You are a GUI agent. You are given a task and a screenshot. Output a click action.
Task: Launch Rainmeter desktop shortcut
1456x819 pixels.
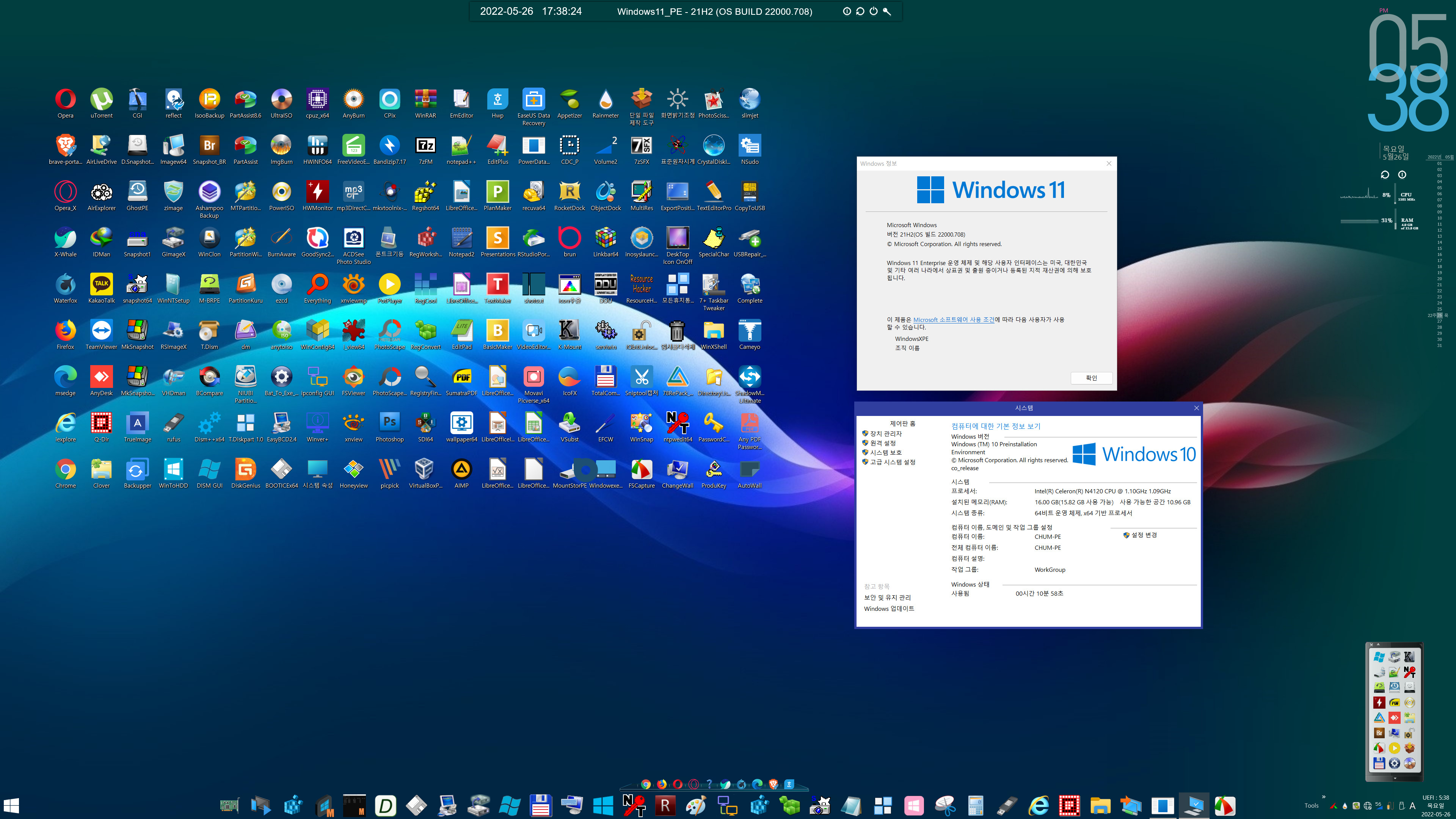pos(606,103)
